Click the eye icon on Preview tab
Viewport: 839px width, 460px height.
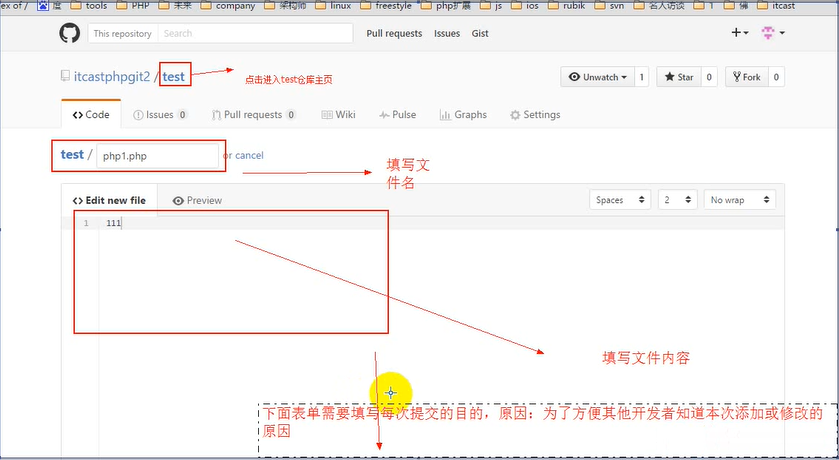click(x=178, y=201)
